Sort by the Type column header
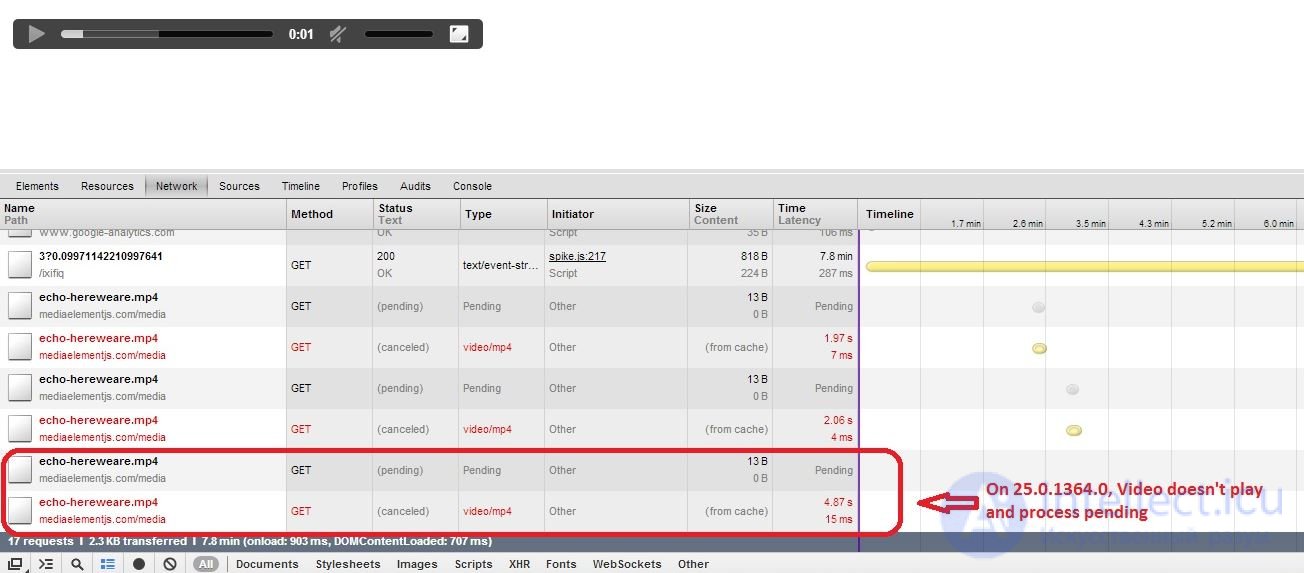 click(502, 214)
